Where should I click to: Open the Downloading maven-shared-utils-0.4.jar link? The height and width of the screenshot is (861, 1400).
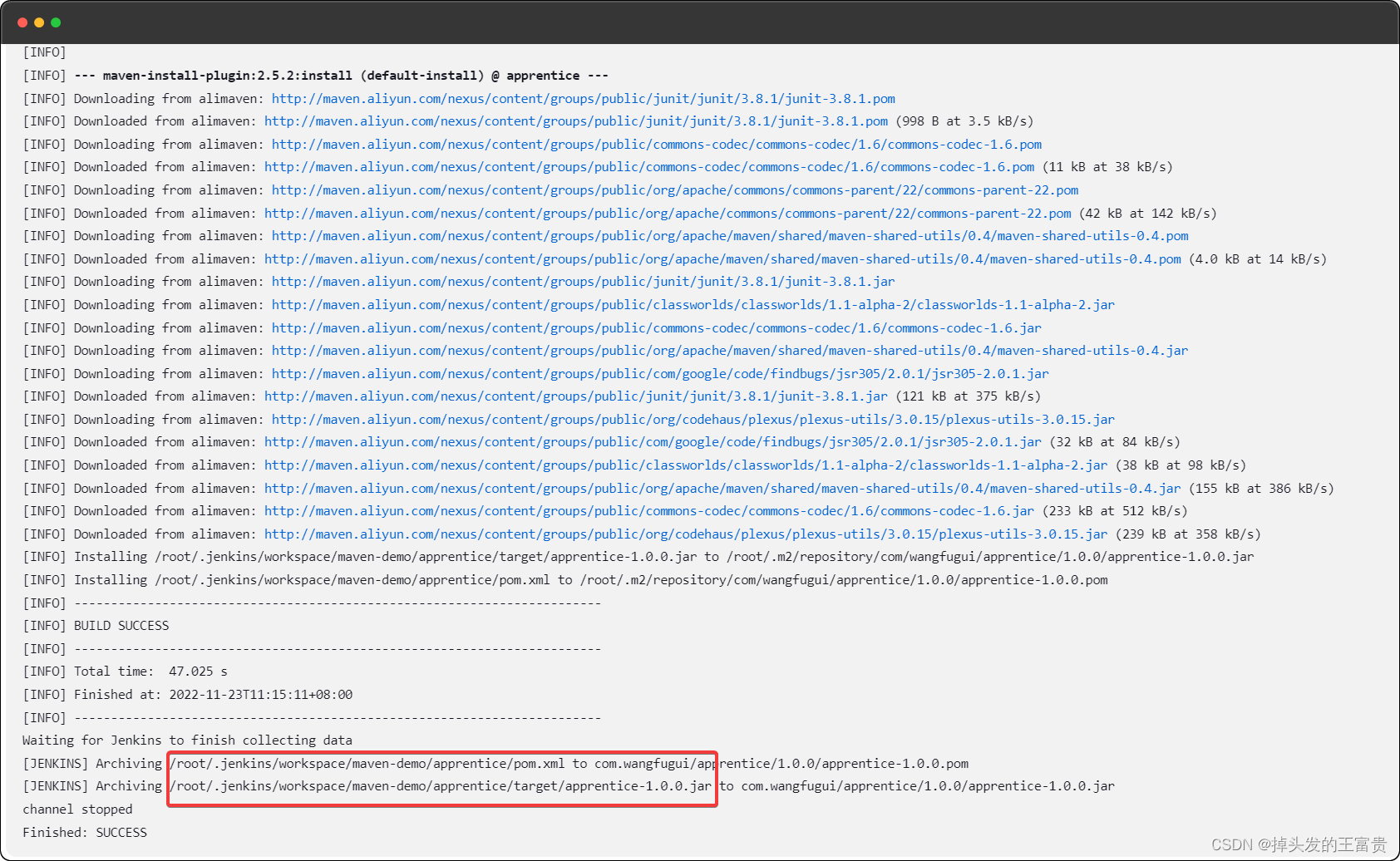click(x=730, y=351)
